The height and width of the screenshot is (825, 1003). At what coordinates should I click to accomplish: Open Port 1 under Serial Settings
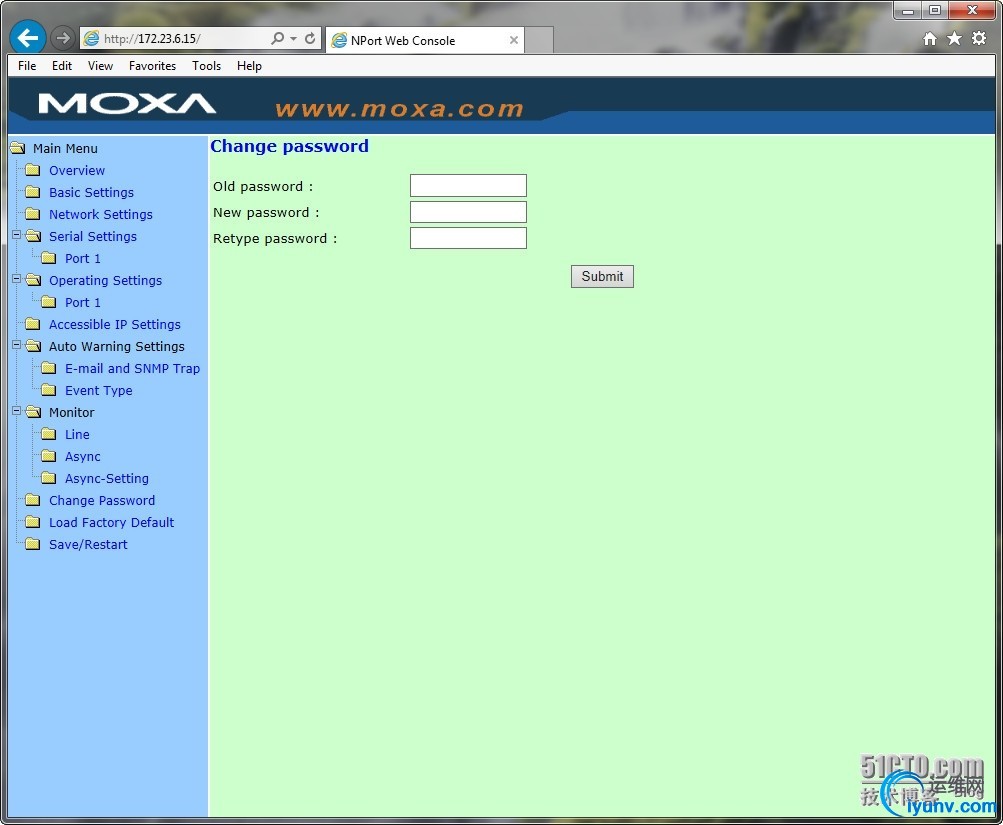coord(83,258)
